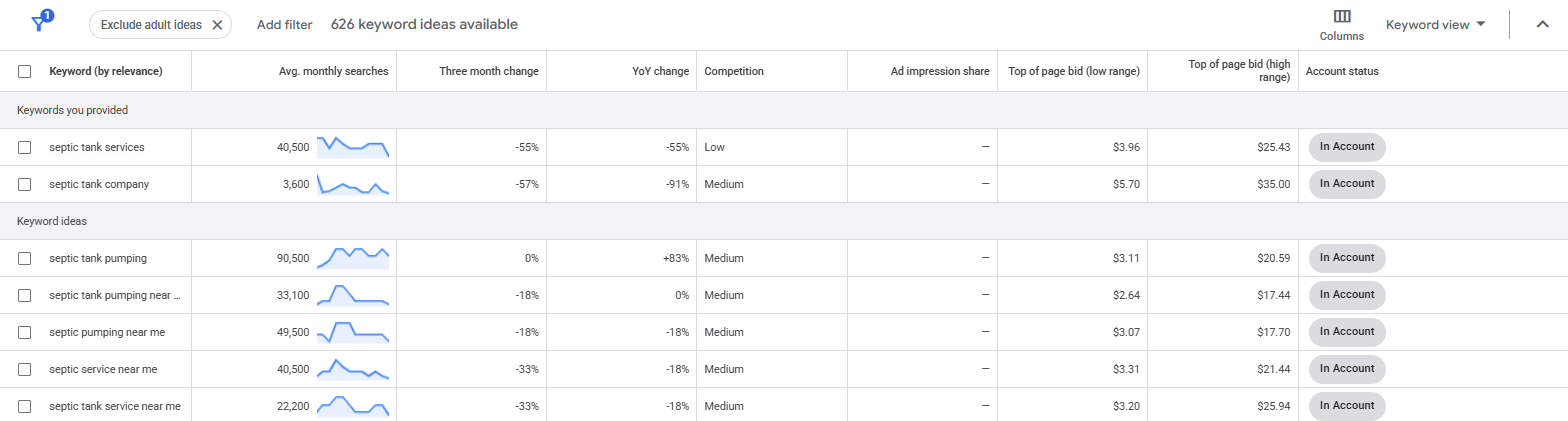Open the Columns selector icon

(x=1342, y=17)
